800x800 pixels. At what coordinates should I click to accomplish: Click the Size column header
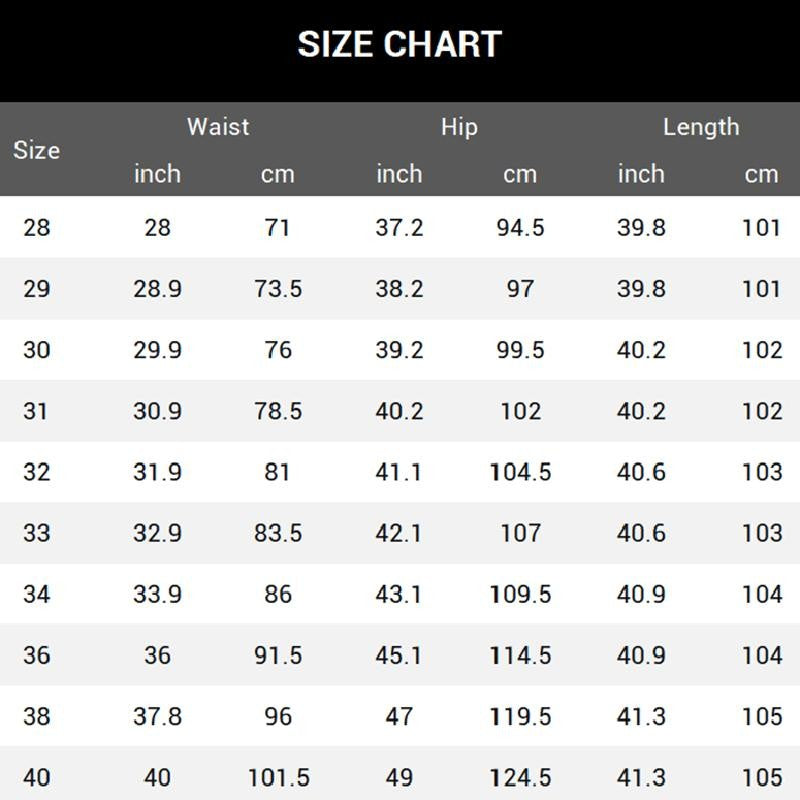tap(36, 150)
